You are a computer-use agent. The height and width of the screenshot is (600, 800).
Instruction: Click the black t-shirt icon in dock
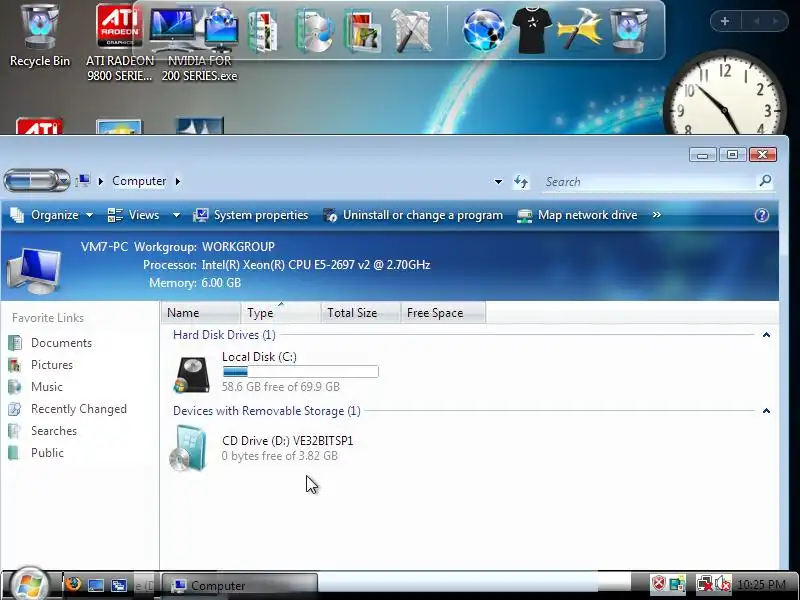pyautogui.click(x=532, y=31)
